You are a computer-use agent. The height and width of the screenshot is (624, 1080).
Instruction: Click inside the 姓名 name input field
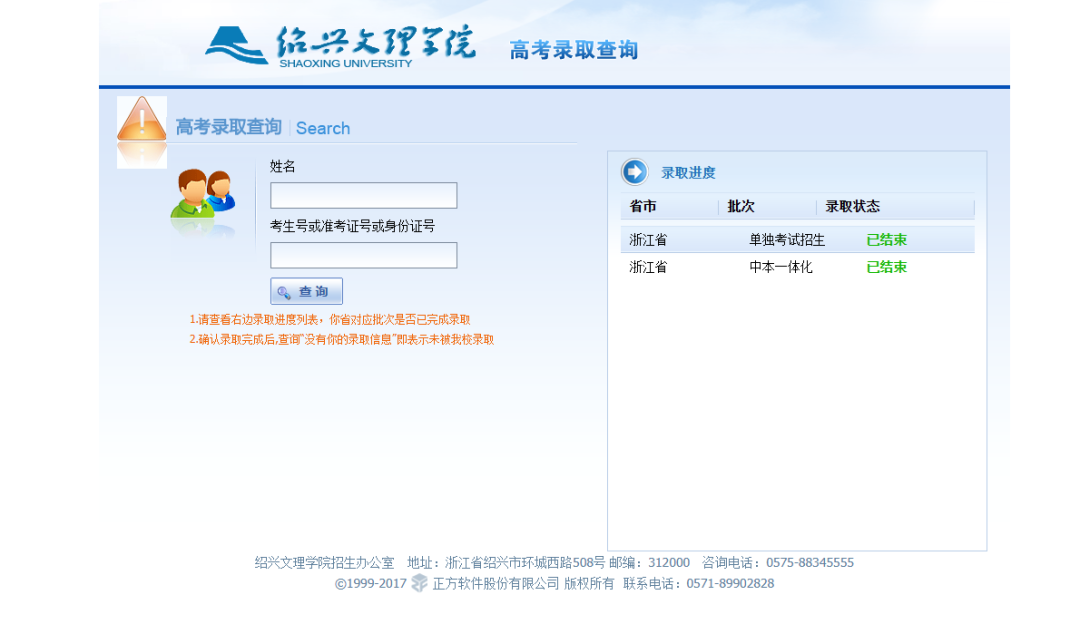coord(363,195)
